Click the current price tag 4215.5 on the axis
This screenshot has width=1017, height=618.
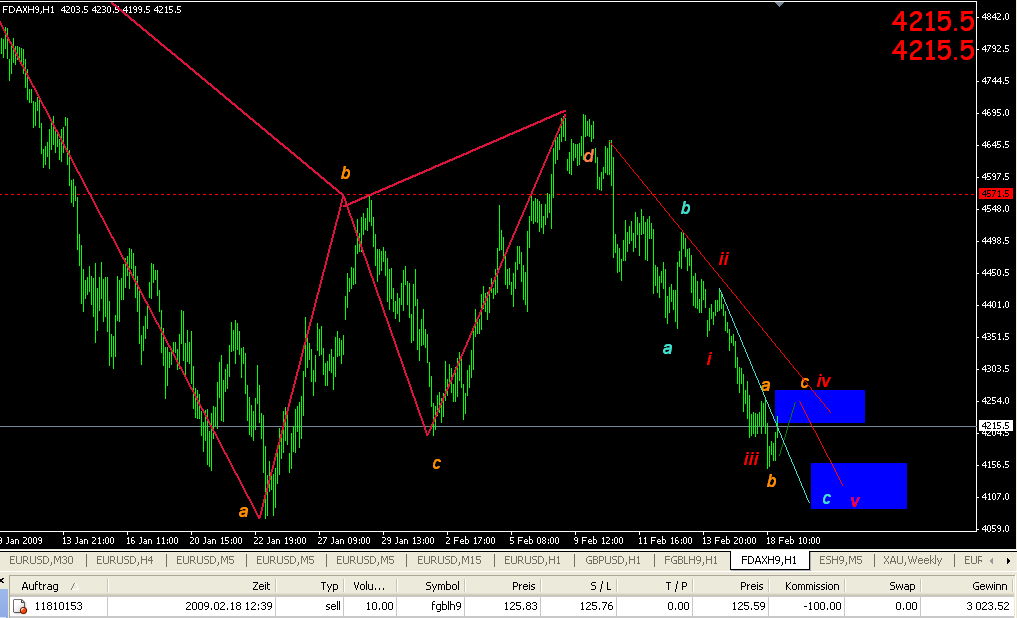tap(996, 426)
